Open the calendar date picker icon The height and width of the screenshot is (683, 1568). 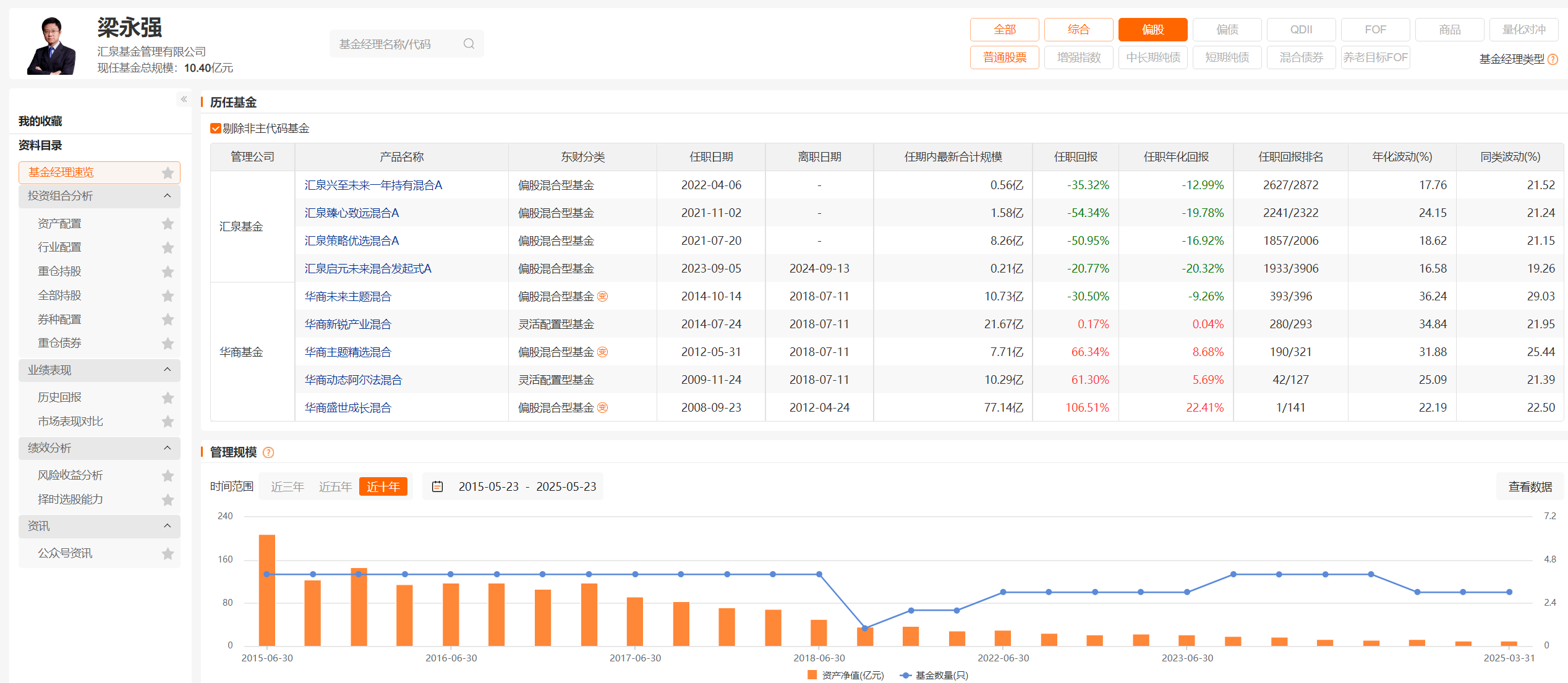[437, 486]
